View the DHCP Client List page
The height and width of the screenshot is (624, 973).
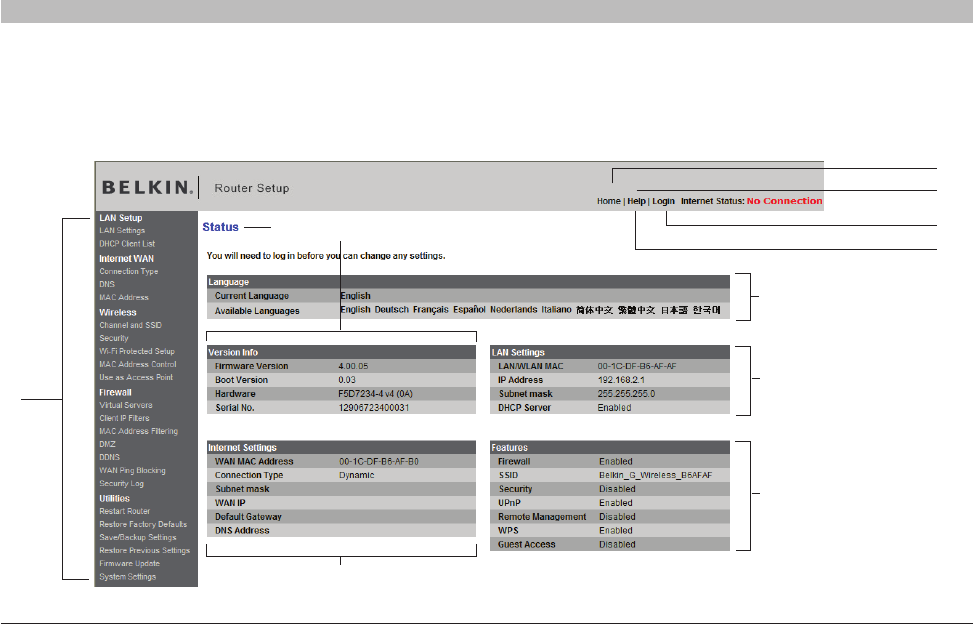pos(127,244)
